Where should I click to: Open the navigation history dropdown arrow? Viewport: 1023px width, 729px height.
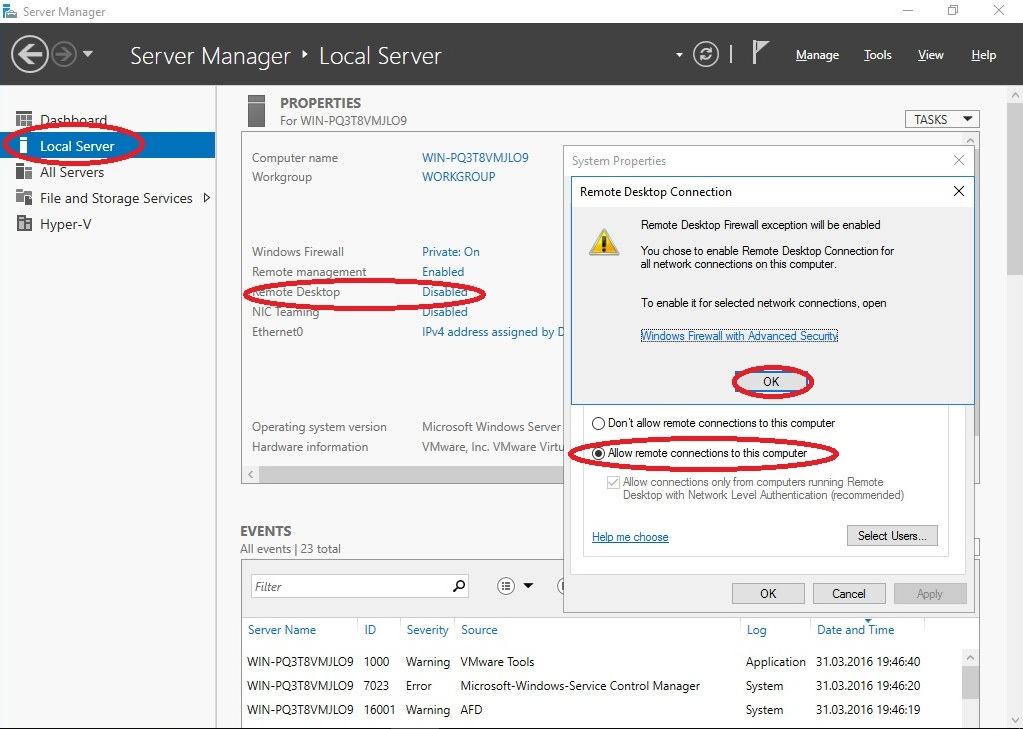tap(88, 54)
